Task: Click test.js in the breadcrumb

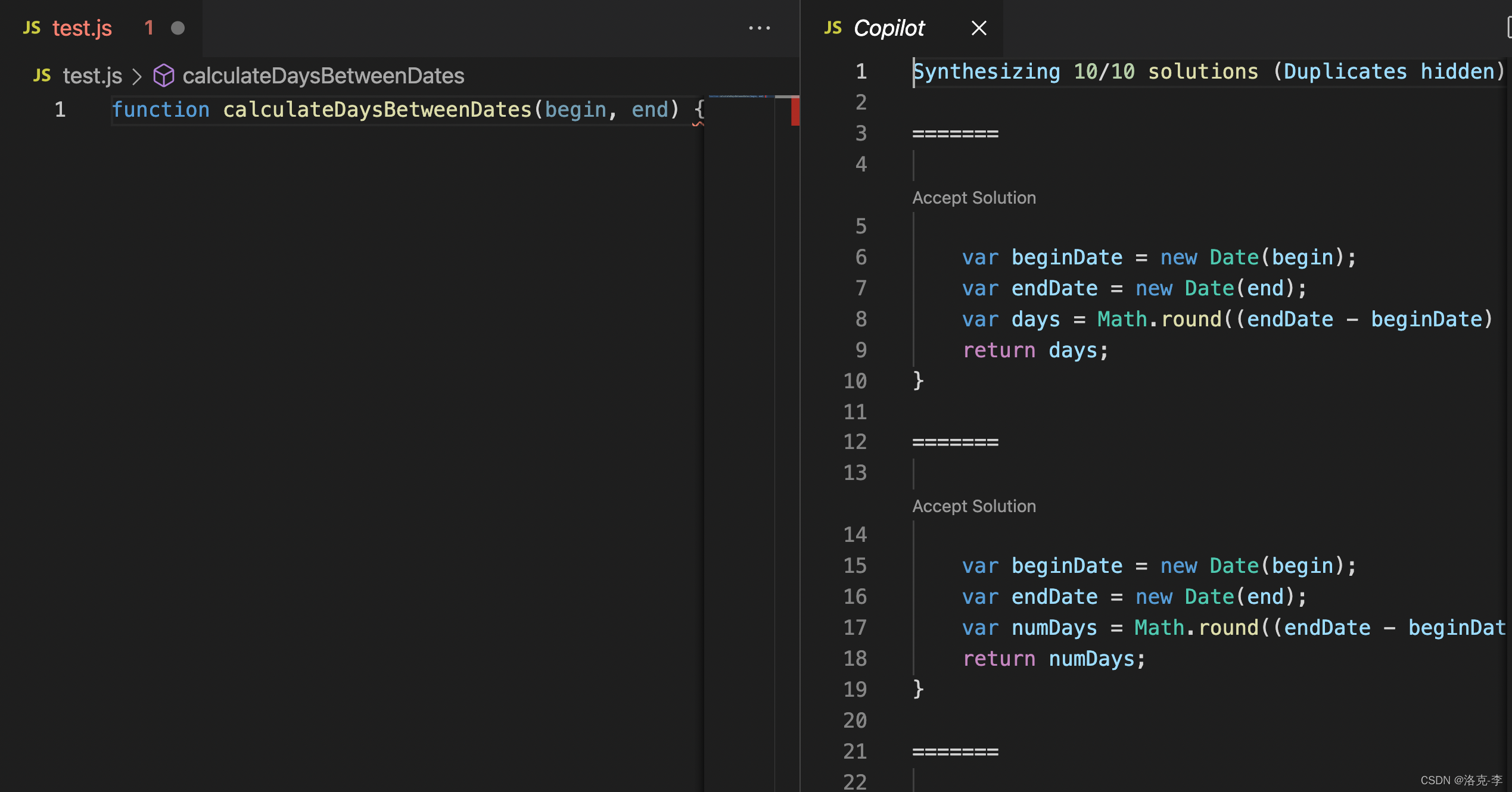Action: pyautogui.click(x=92, y=76)
